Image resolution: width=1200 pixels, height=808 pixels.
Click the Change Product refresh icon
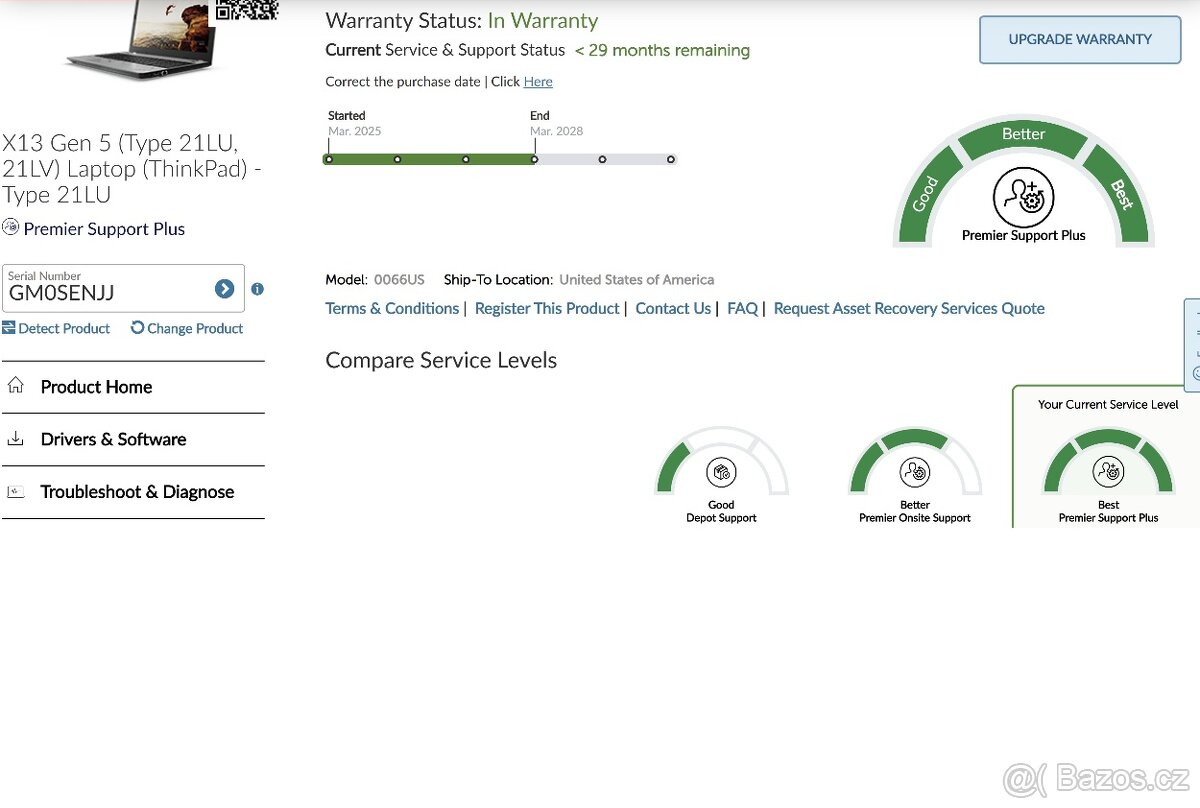(x=138, y=328)
